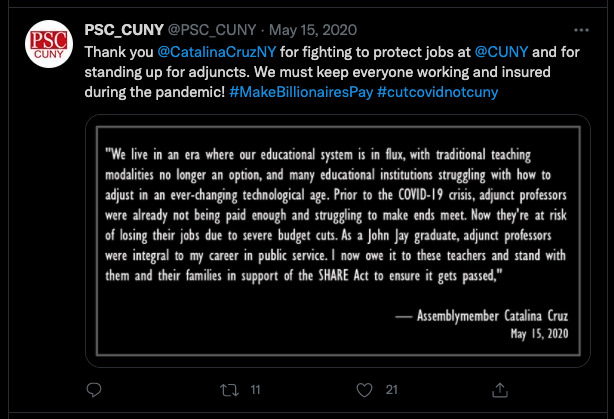
Task: Click the retweet count showing 11
Action: point(255,388)
